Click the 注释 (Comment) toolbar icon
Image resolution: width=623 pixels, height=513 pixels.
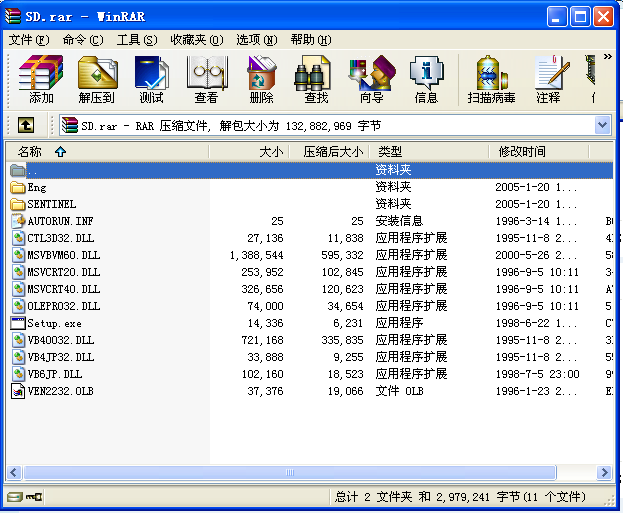[548, 79]
